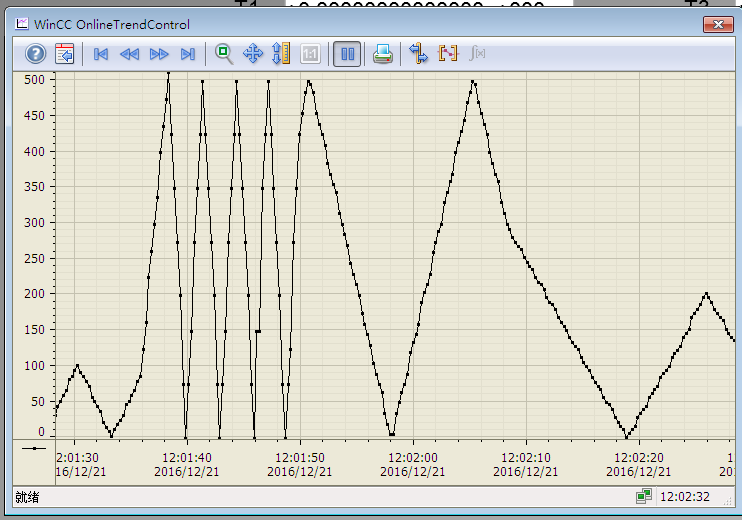Click the original view 1:1 icon
742x520 pixels.
[310, 54]
